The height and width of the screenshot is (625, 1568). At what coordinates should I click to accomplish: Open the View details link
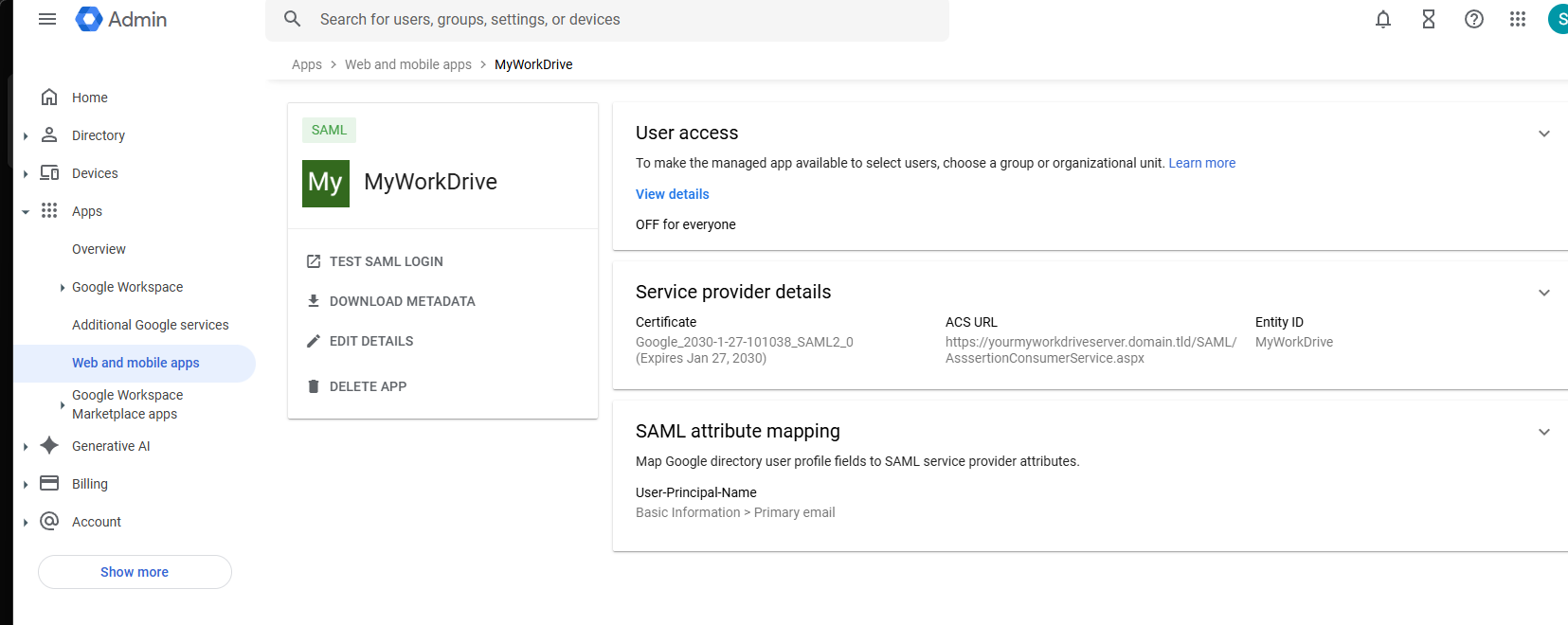[x=672, y=194]
